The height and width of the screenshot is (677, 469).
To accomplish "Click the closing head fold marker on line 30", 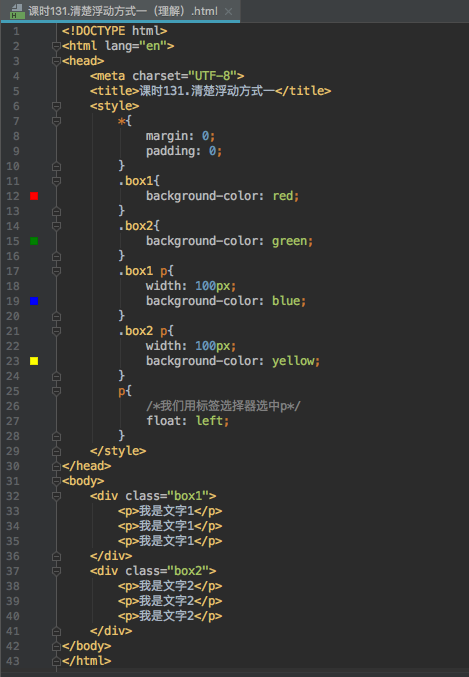I will point(56,466).
